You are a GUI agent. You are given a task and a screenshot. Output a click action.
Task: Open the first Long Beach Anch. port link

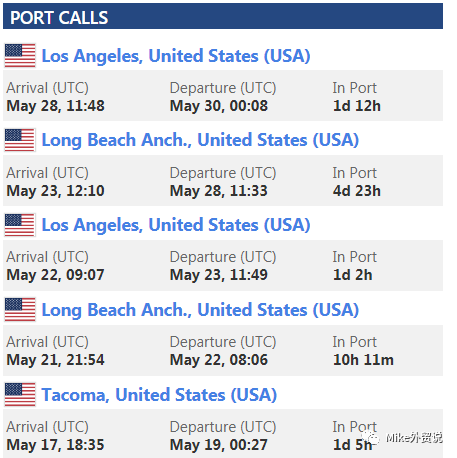(200, 140)
